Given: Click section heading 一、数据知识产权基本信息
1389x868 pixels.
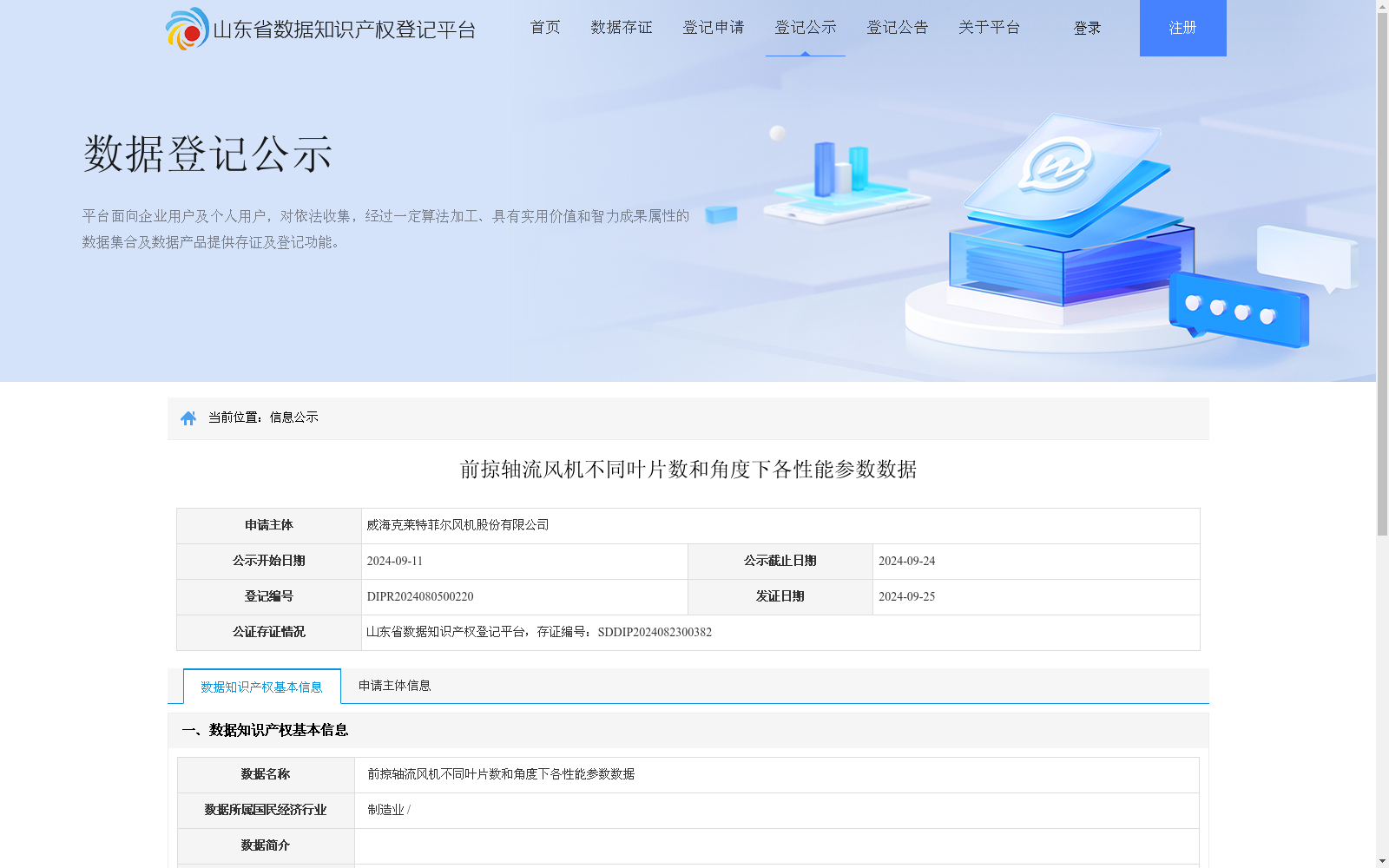Looking at the screenshot, I should point(265,730).
